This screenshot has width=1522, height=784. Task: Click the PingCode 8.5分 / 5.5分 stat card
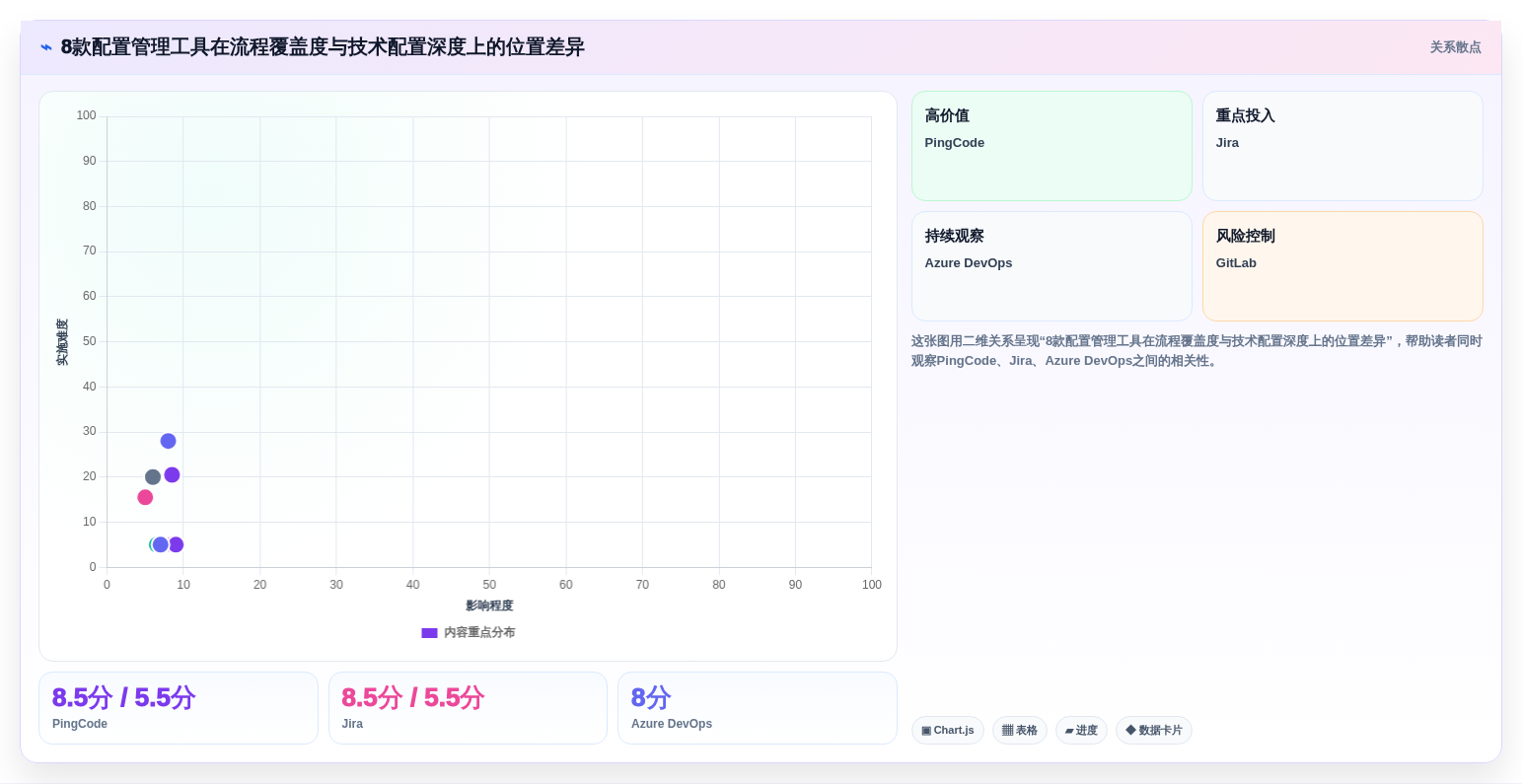click(179, 708)
